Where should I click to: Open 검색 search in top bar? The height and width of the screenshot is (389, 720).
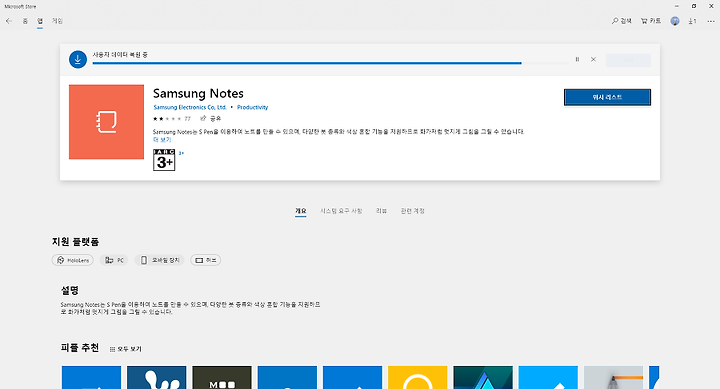(622, 21)
